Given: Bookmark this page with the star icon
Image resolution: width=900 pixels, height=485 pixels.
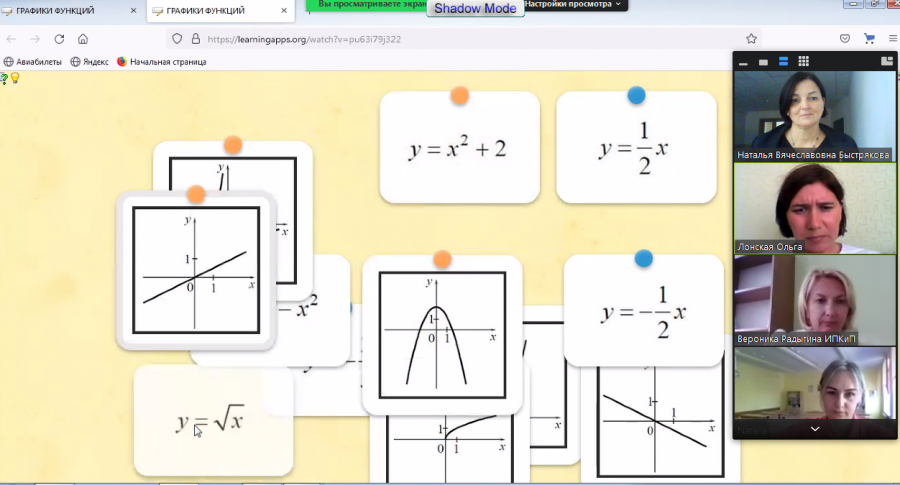Looking at the screenshot, I should tap(751, 39).
